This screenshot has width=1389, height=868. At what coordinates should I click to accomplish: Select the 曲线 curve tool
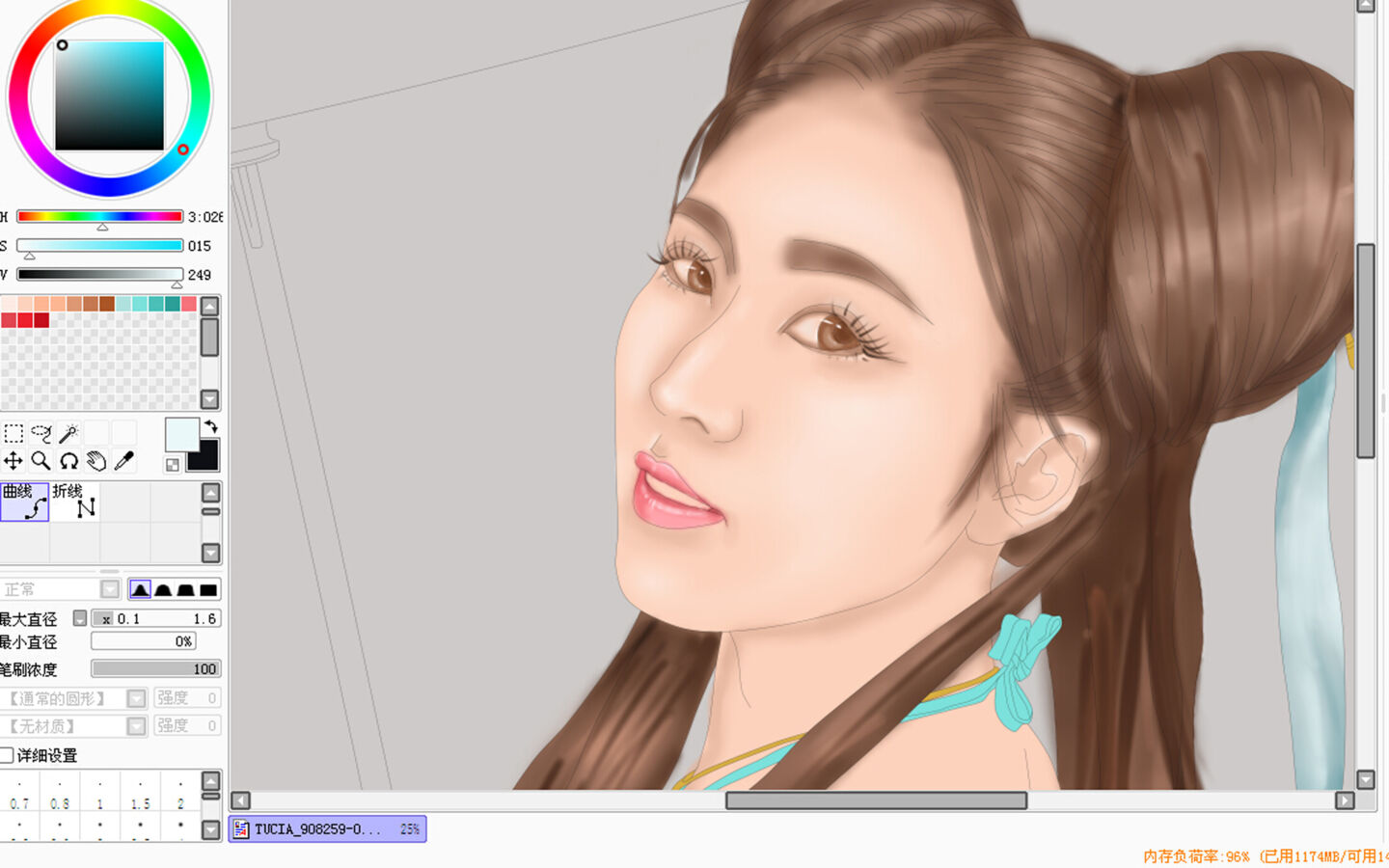[x=24, y=502]
